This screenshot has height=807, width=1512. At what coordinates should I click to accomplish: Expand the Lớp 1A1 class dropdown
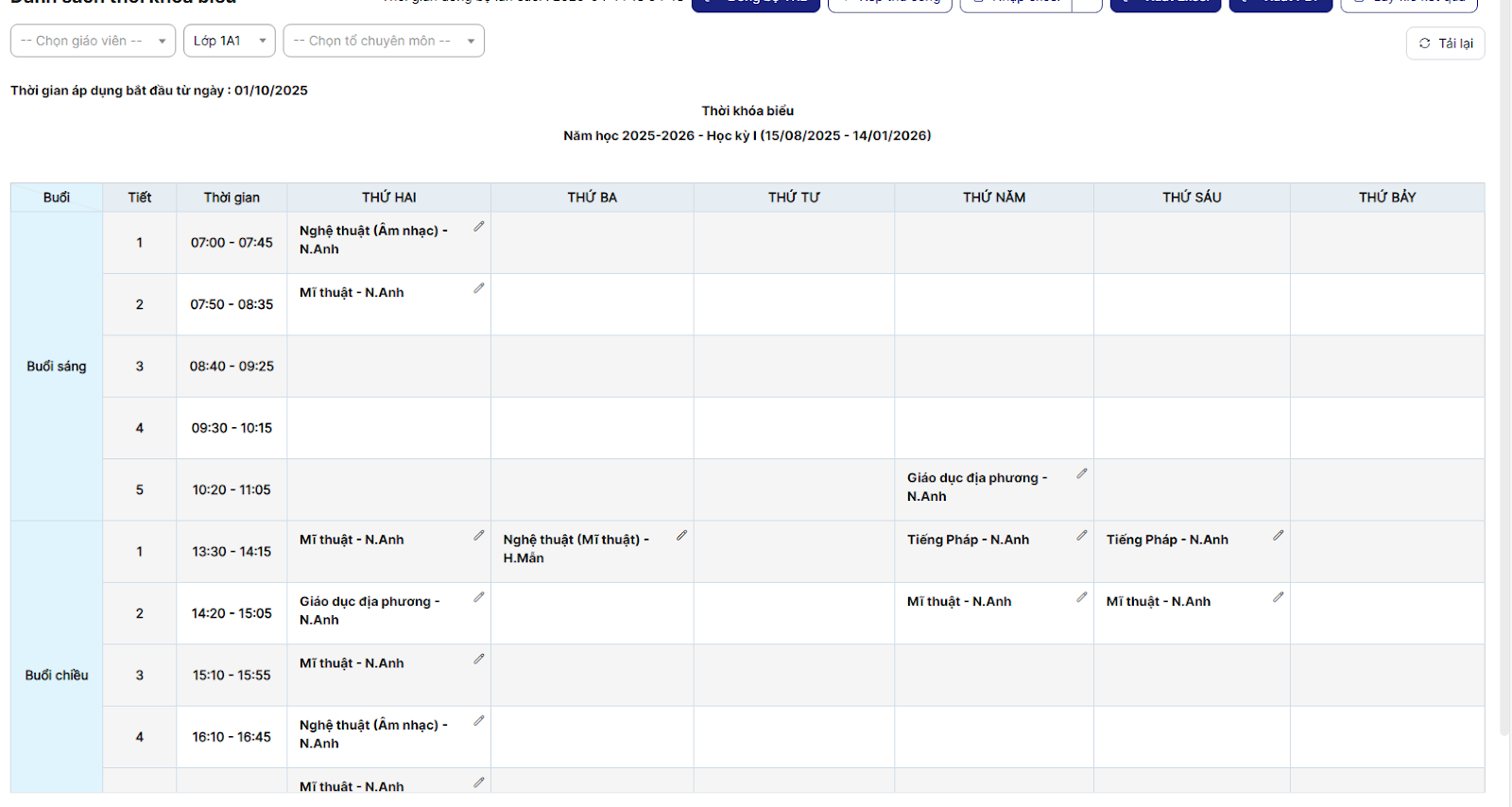point(229,41)
